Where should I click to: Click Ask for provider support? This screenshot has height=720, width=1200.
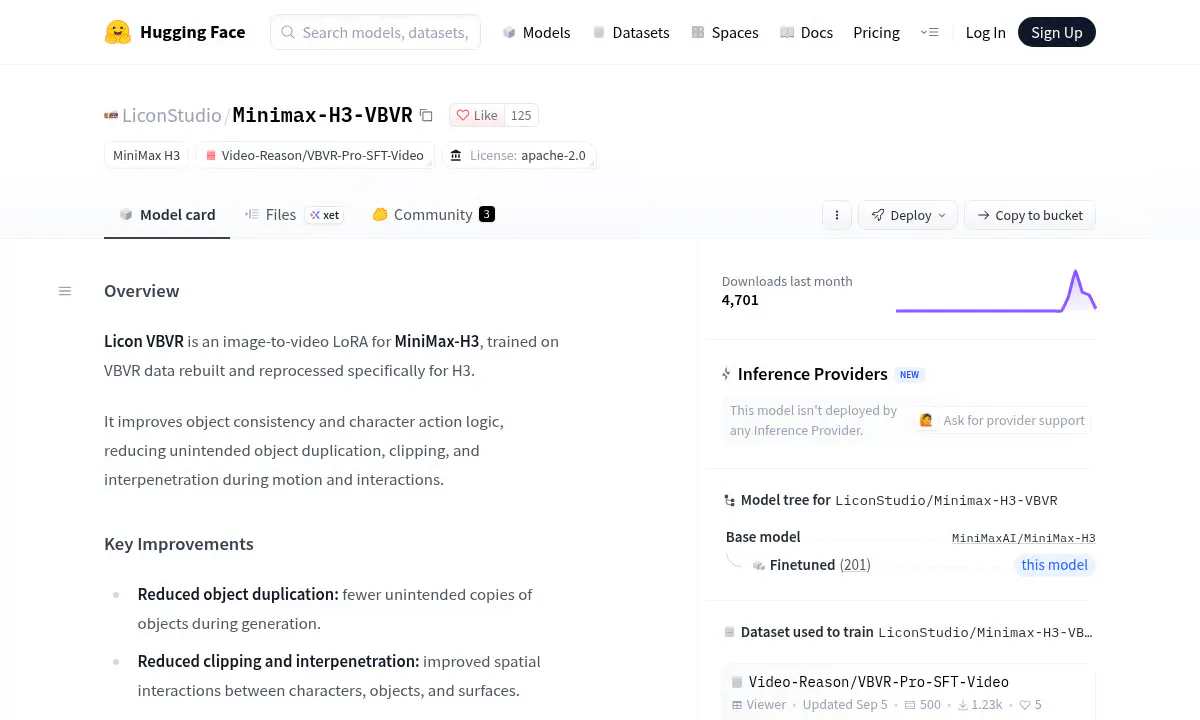[1002, 420]
